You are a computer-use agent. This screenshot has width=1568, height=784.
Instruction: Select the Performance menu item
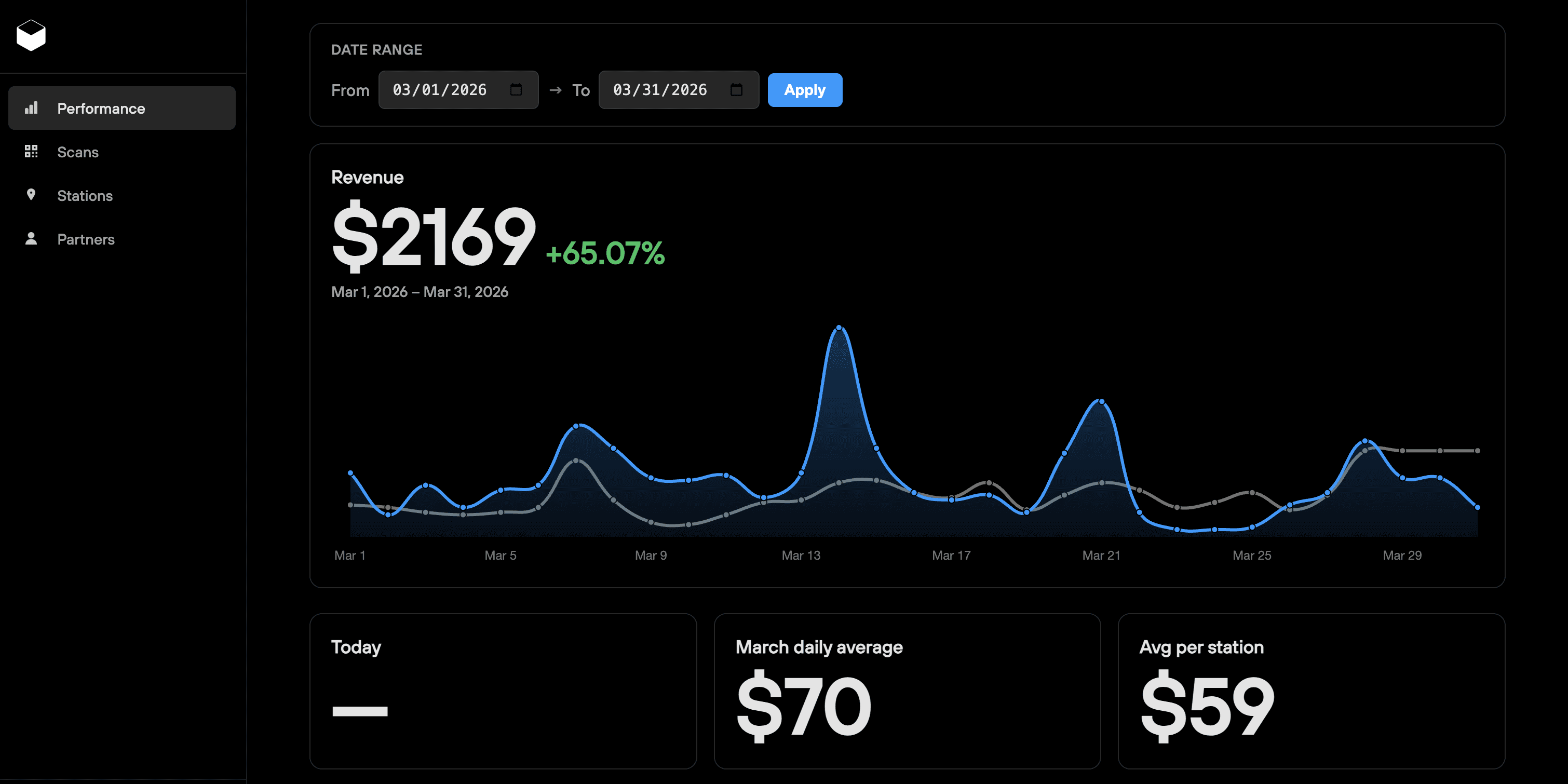[101, 109]
